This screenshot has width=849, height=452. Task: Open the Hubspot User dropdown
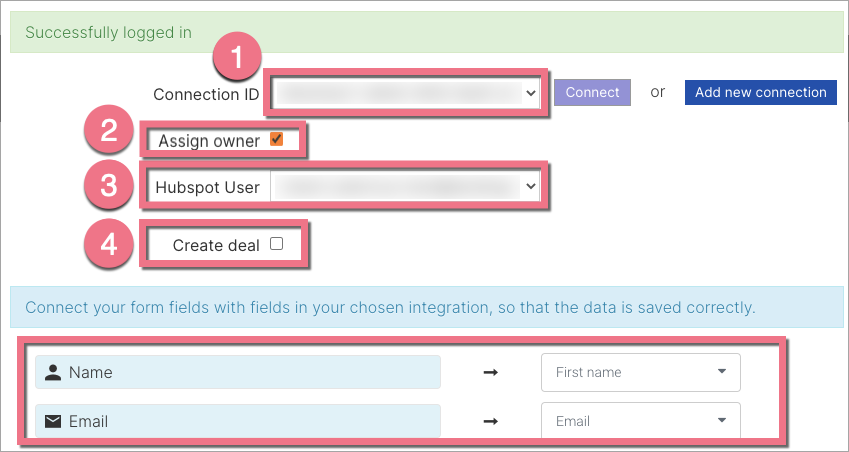pos(406,187)
